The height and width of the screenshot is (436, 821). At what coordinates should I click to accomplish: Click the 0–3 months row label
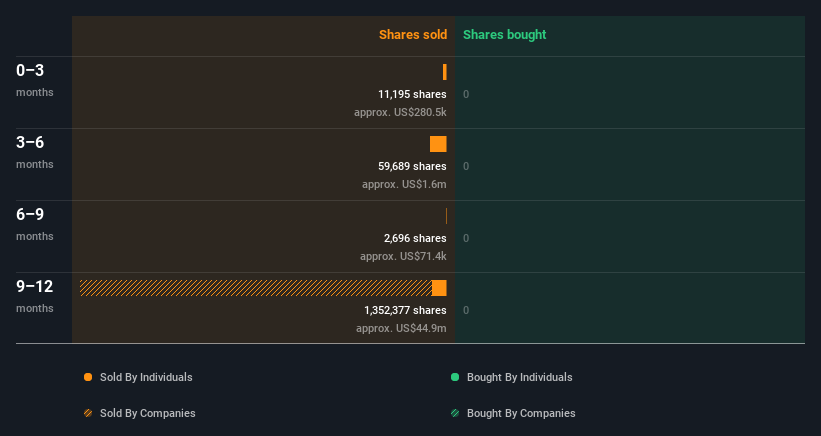pos(35,80)
